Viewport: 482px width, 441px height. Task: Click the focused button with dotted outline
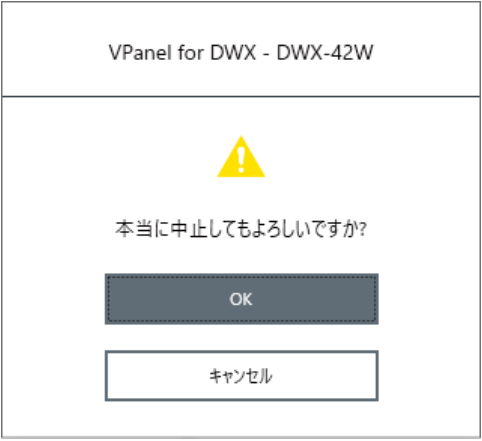pos(241,299)
